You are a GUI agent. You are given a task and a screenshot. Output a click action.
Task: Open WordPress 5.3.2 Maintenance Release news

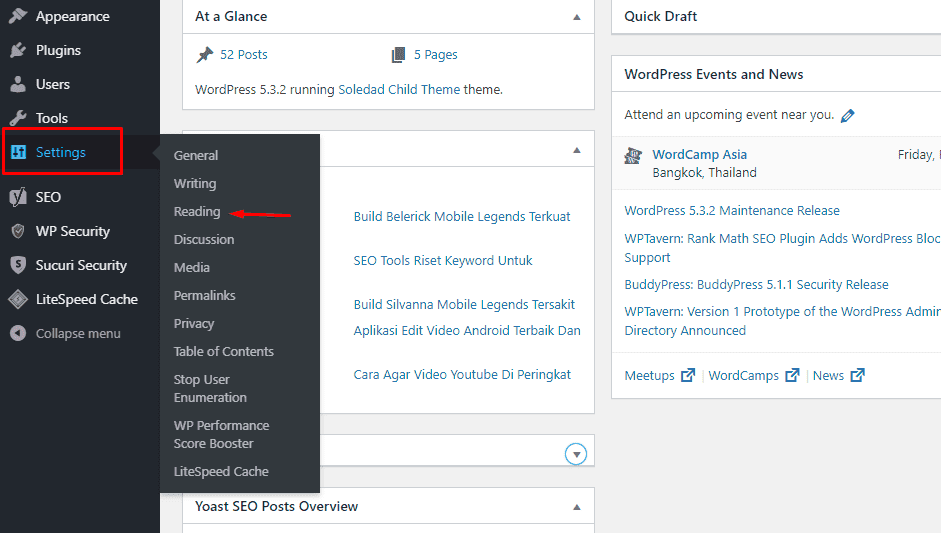tap(732, 211)
